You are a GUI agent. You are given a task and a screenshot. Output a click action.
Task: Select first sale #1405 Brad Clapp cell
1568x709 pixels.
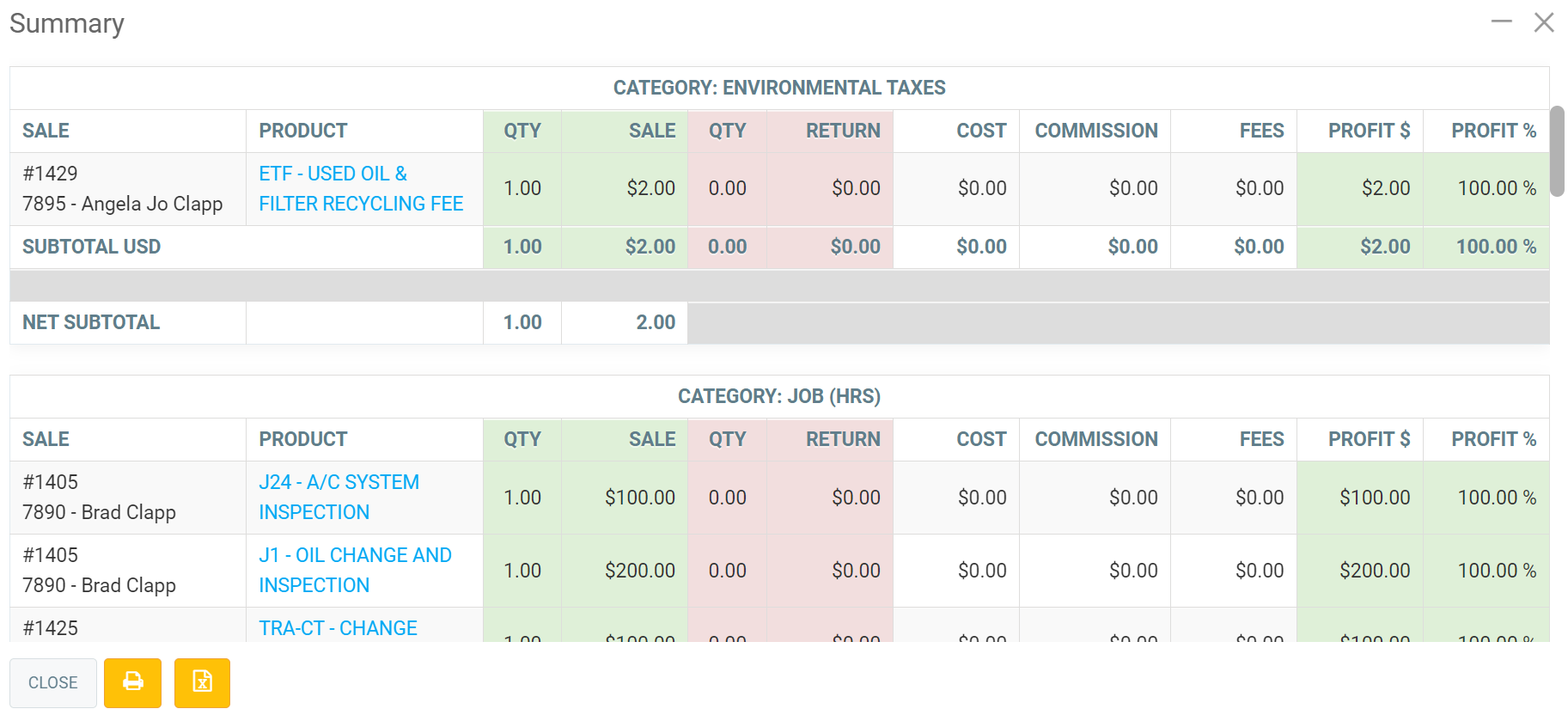(x=99, y=497)
